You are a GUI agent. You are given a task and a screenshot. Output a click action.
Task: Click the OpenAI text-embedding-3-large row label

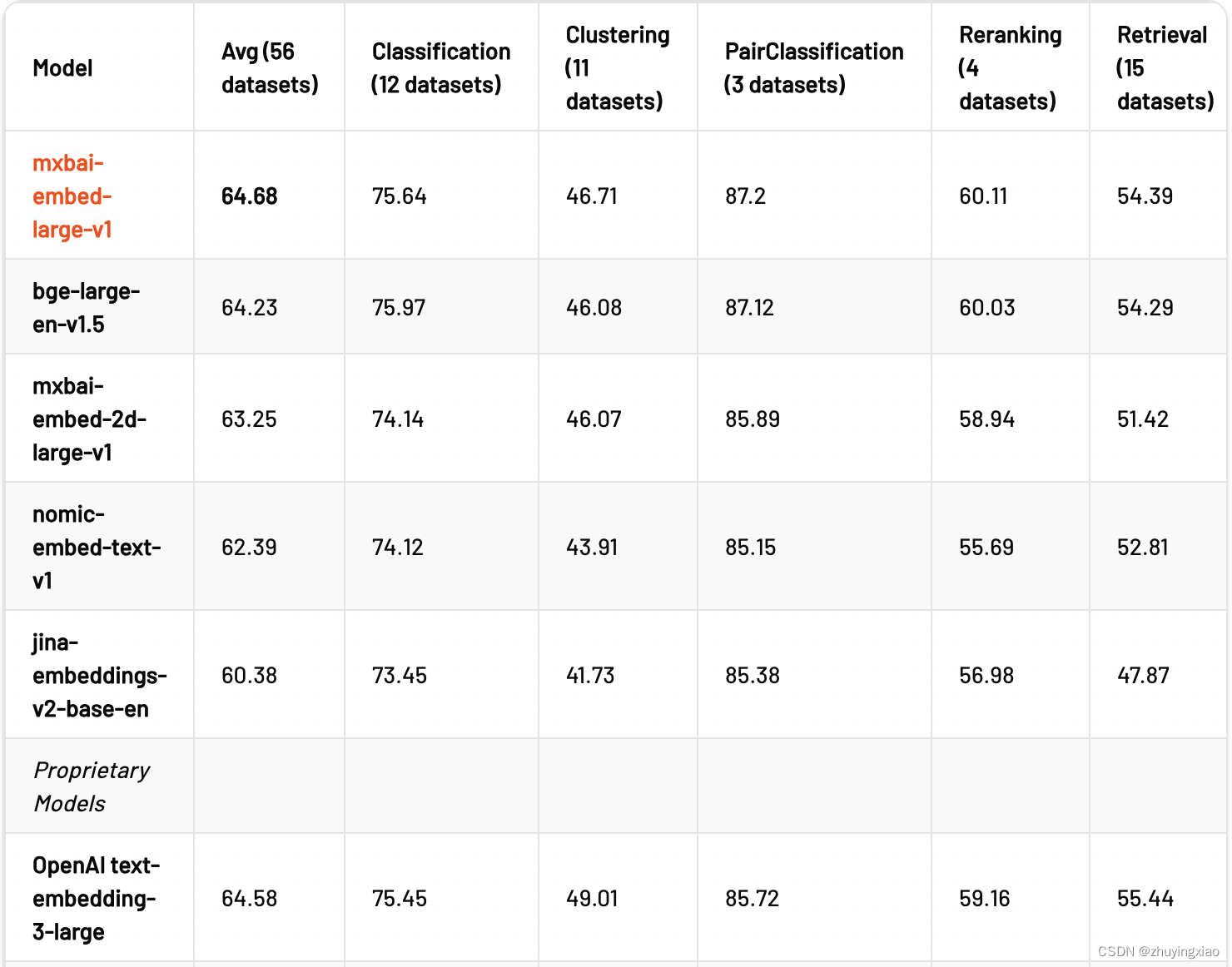click(96, 898)
